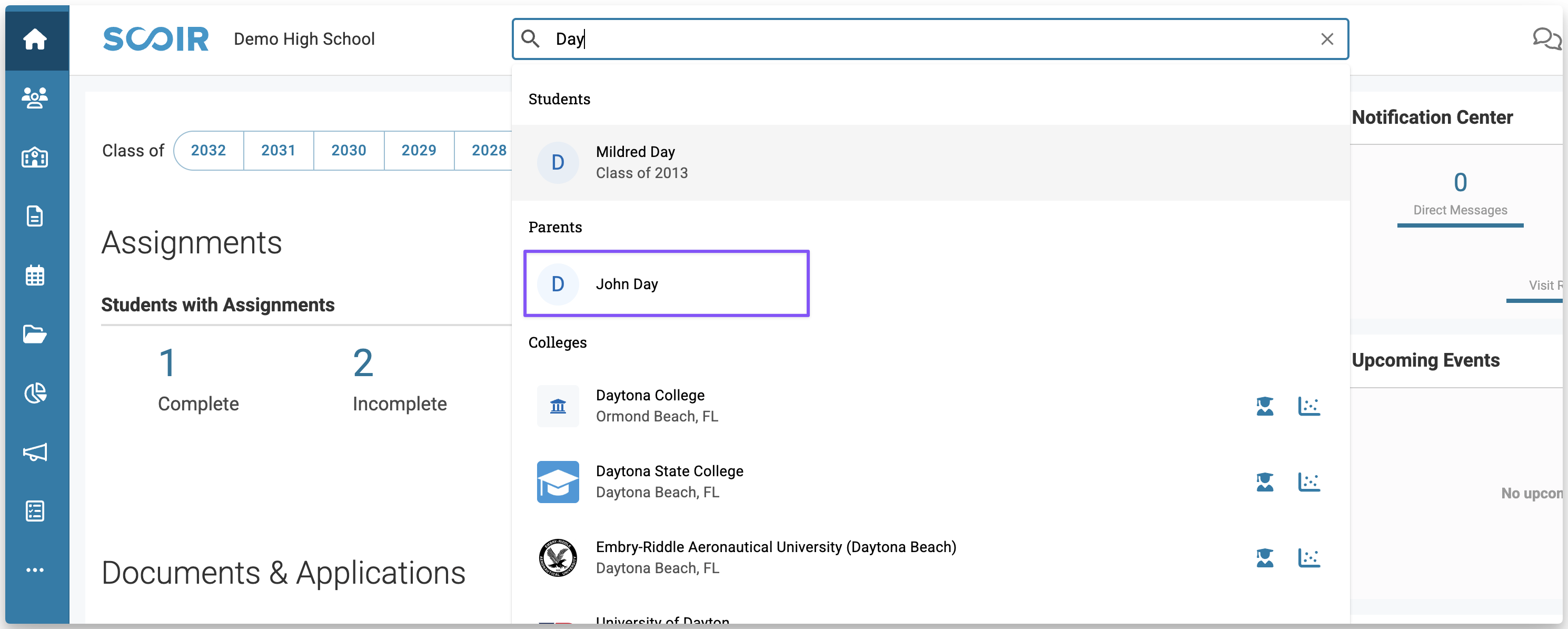
Task: Open the Students group icon in the sidebar
Action: (35, 97)
